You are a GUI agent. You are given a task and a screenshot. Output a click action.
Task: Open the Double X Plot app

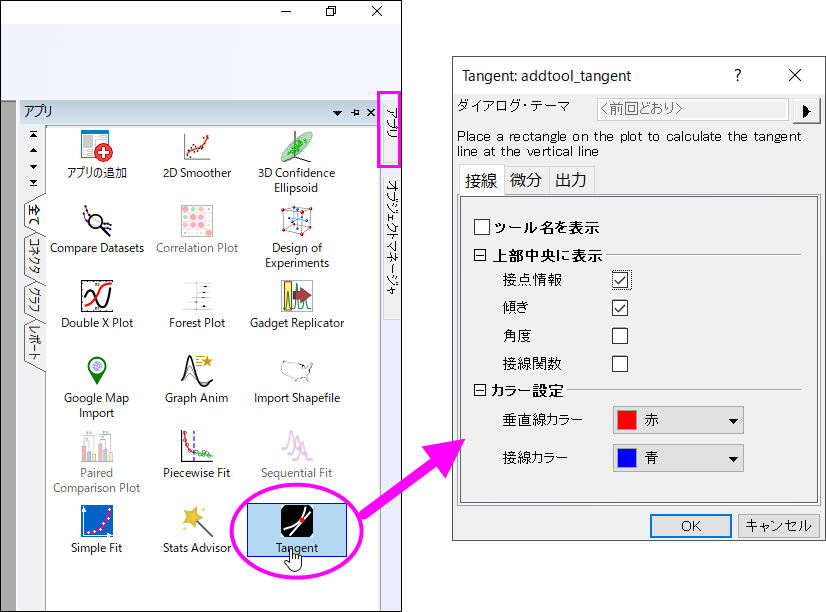(x=96, y=305)
